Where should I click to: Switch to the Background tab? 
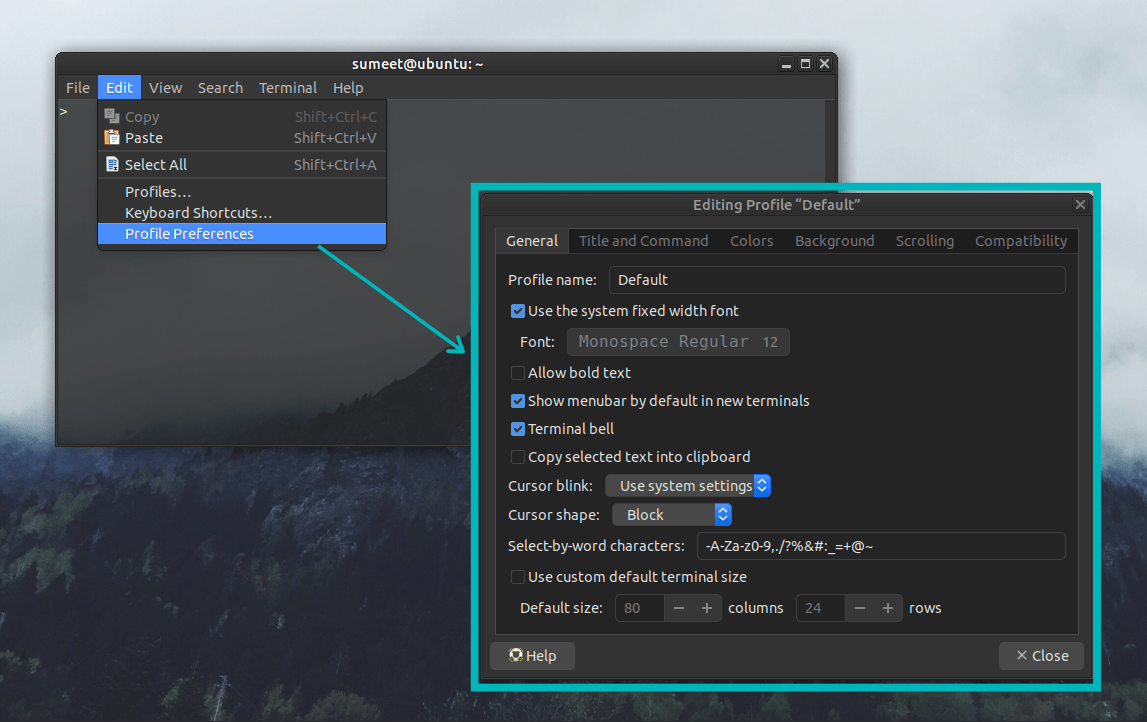click(834, 240)
